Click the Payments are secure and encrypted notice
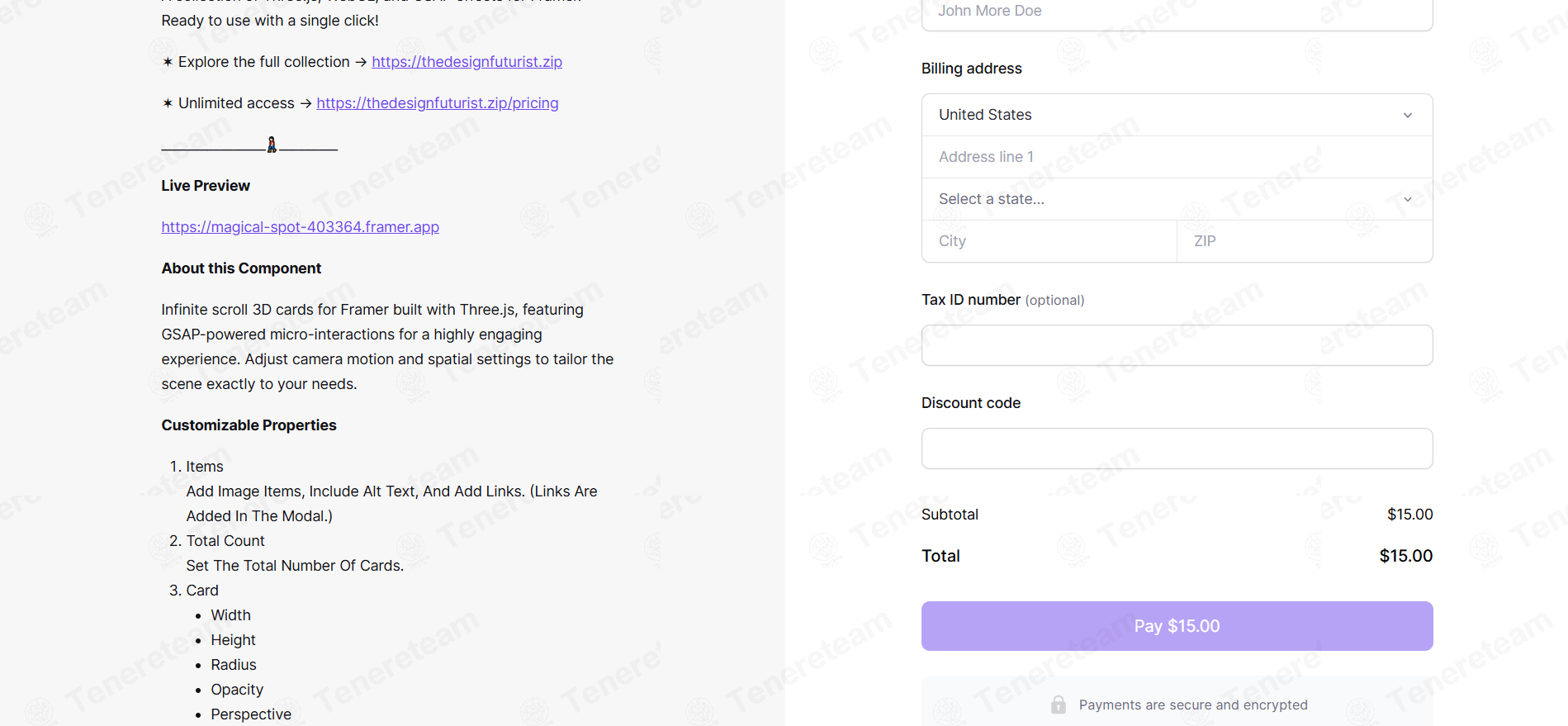1568x726 pixels. pyautogui.click(x=1193, y=705)
